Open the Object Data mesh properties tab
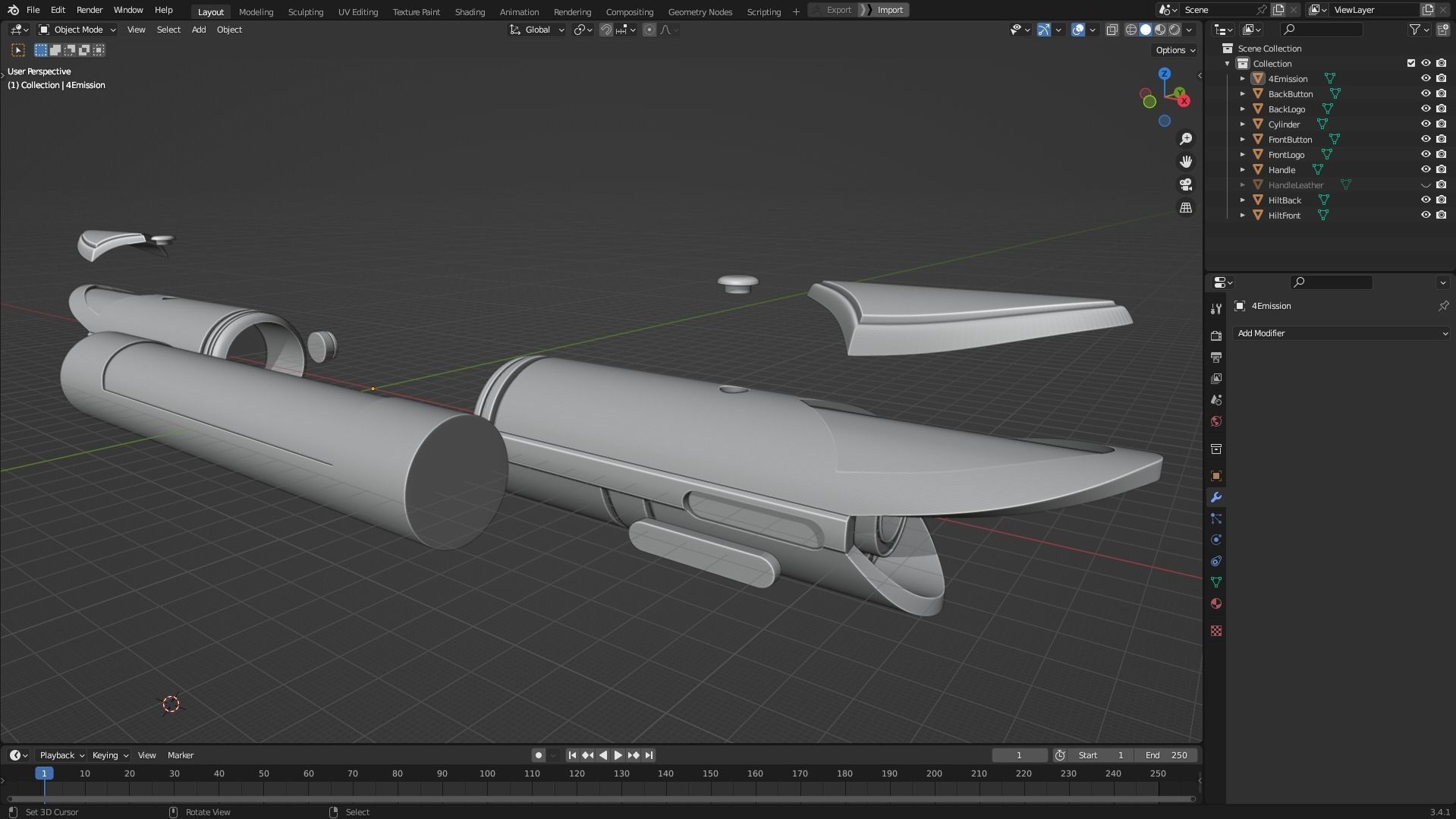 [1216, 582]
